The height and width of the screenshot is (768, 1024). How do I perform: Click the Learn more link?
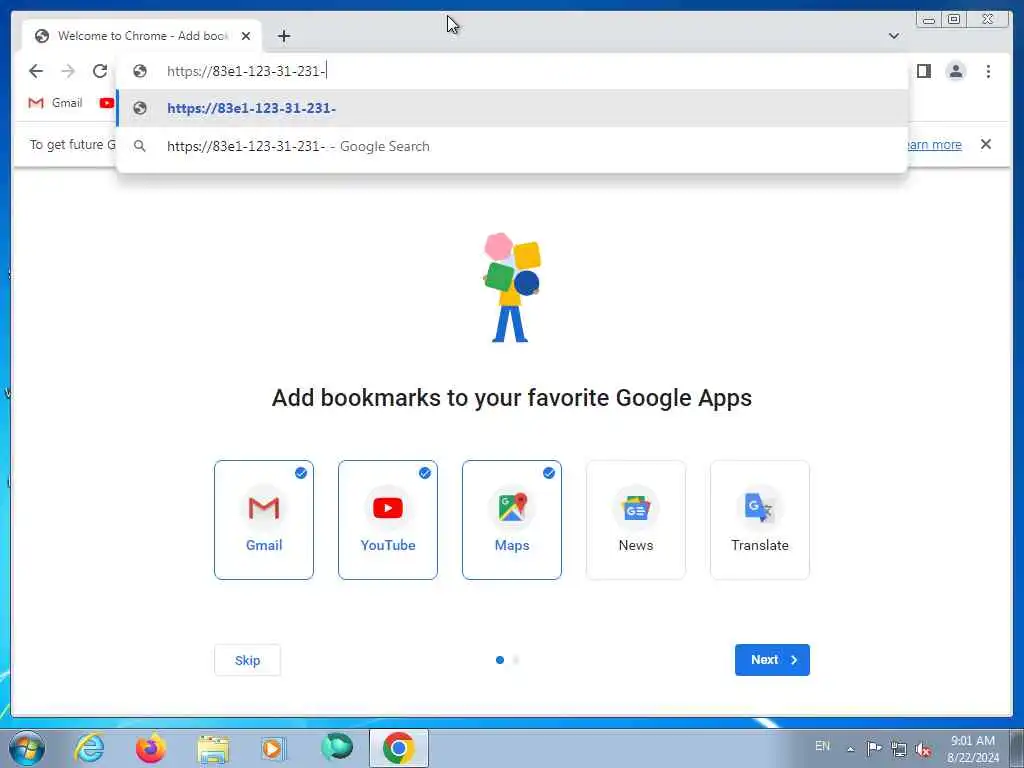coord(934,145)
